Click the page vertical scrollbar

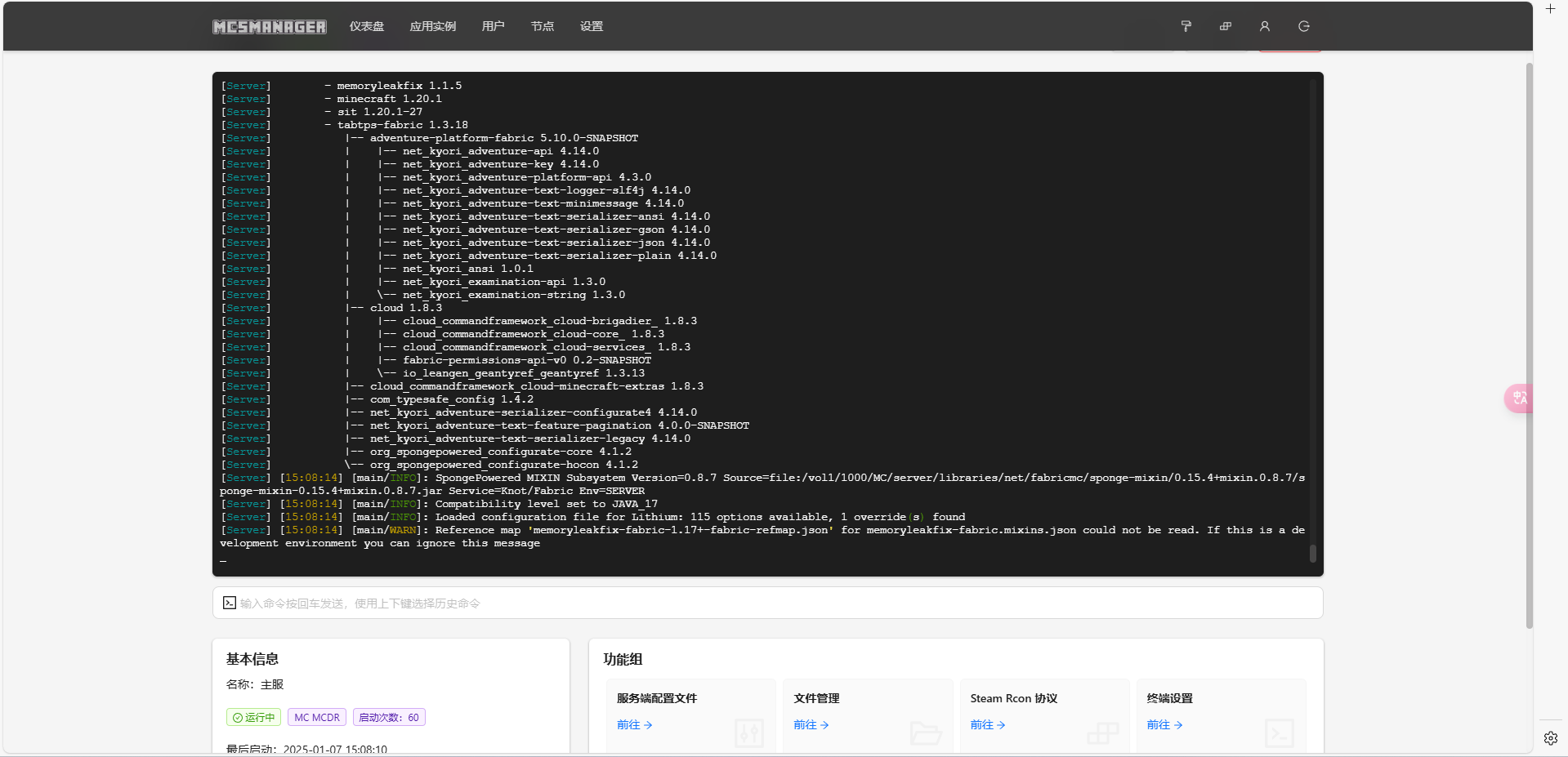(1529, 345)
